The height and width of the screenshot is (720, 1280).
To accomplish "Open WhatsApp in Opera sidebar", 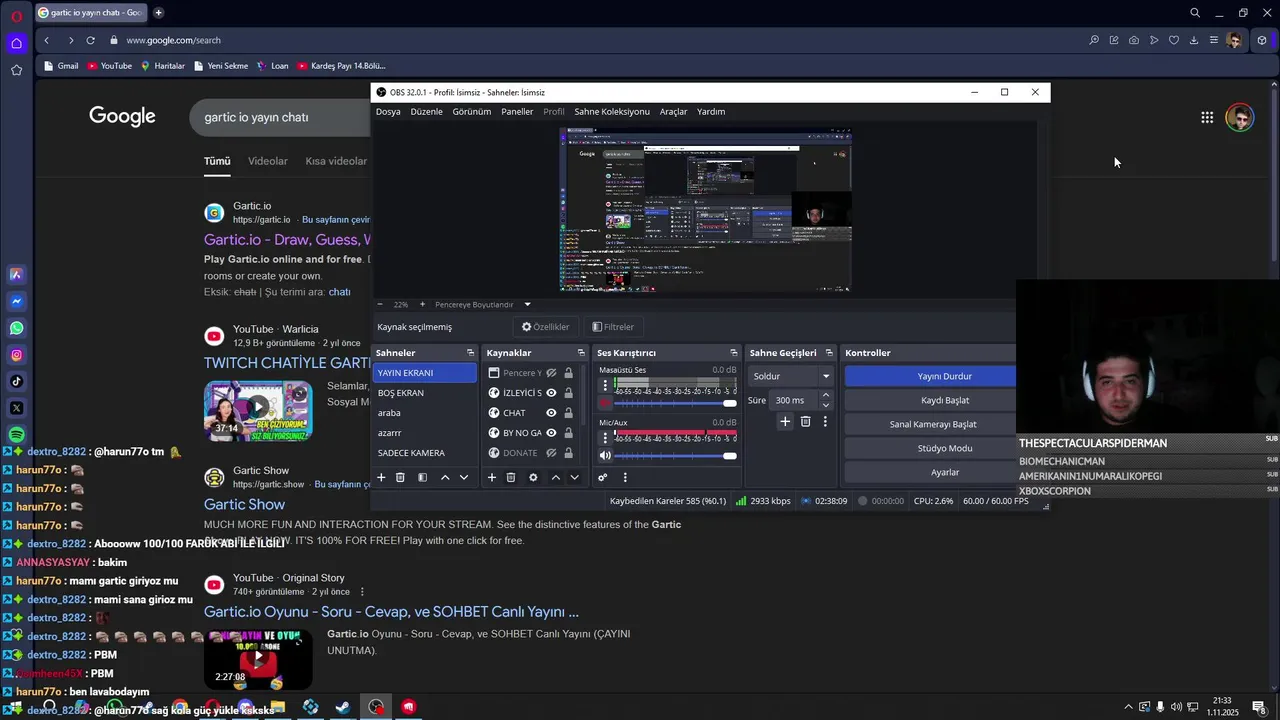I will click(x=16, y=328).
